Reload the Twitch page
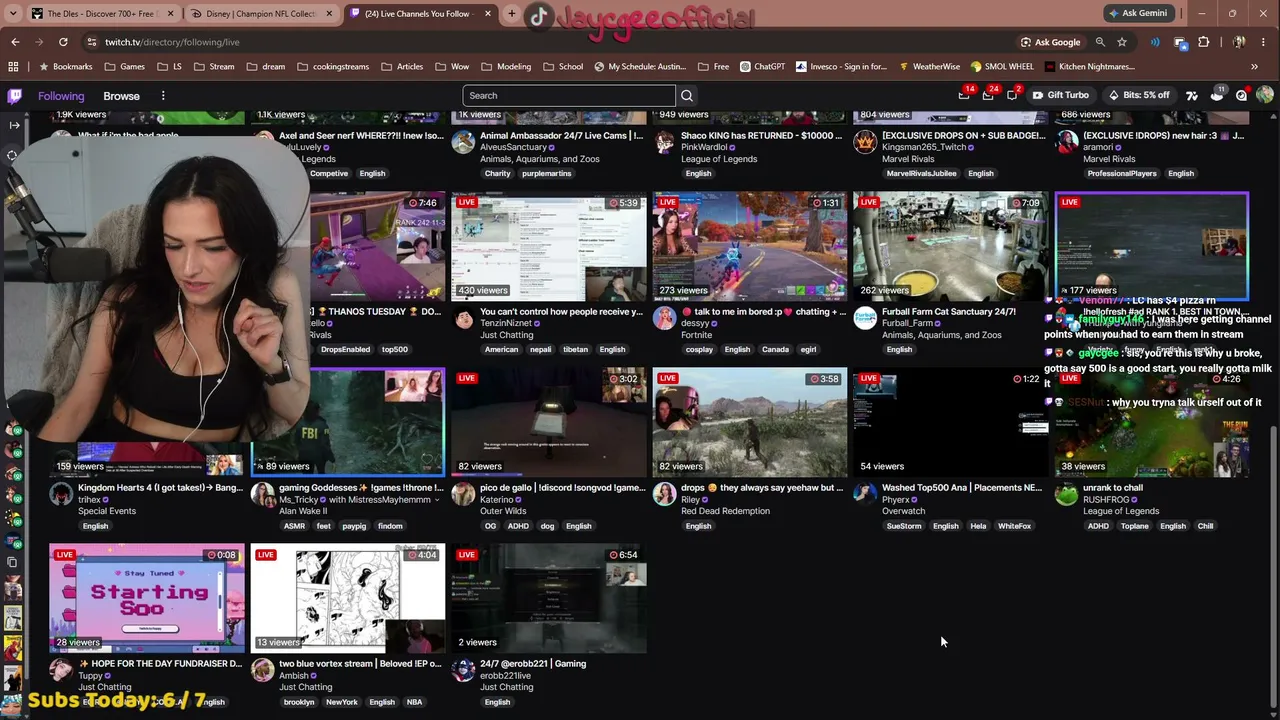1280x720 pixels. coord(63,42)
